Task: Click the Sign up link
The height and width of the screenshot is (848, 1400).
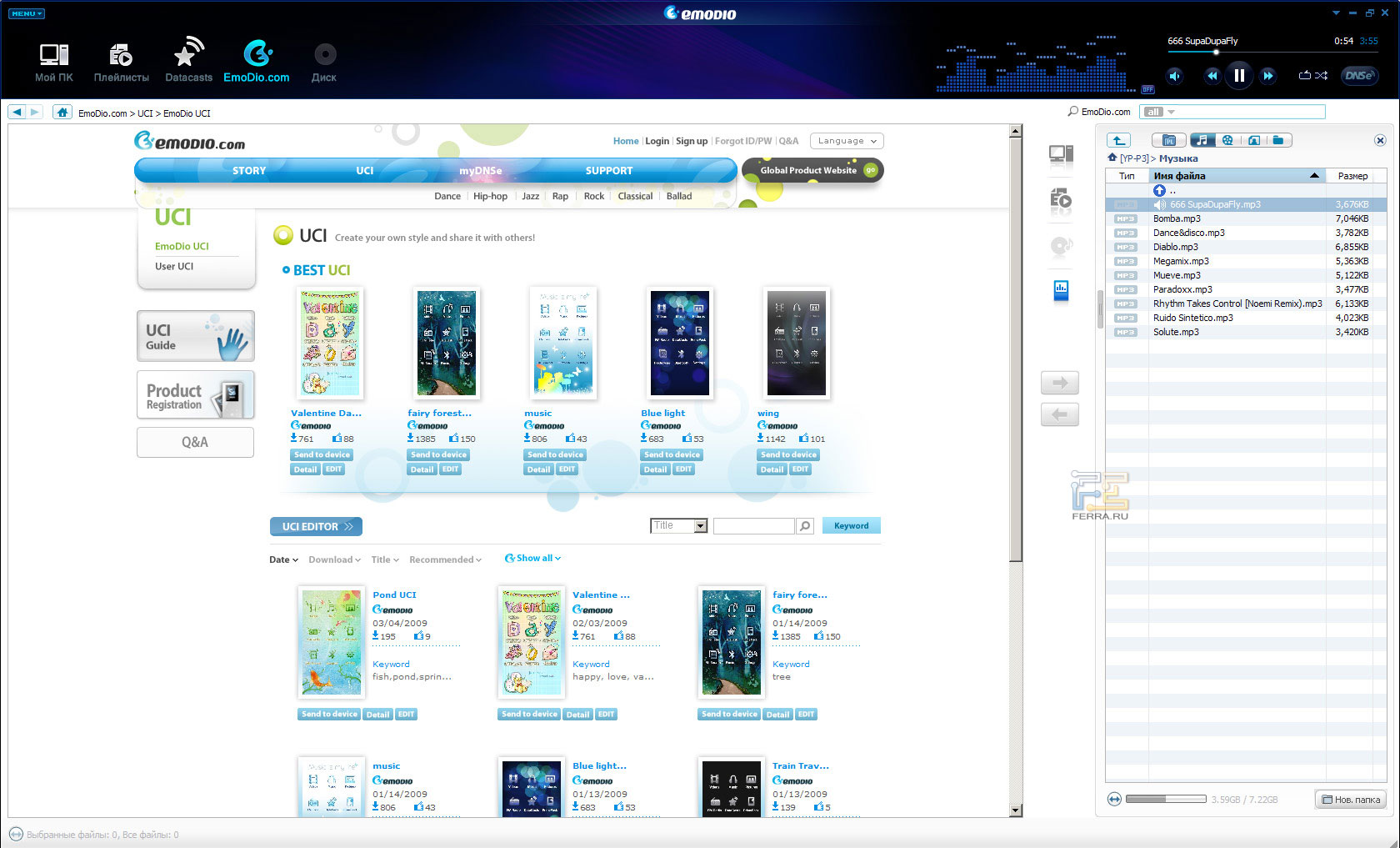Action: point(691,141)
